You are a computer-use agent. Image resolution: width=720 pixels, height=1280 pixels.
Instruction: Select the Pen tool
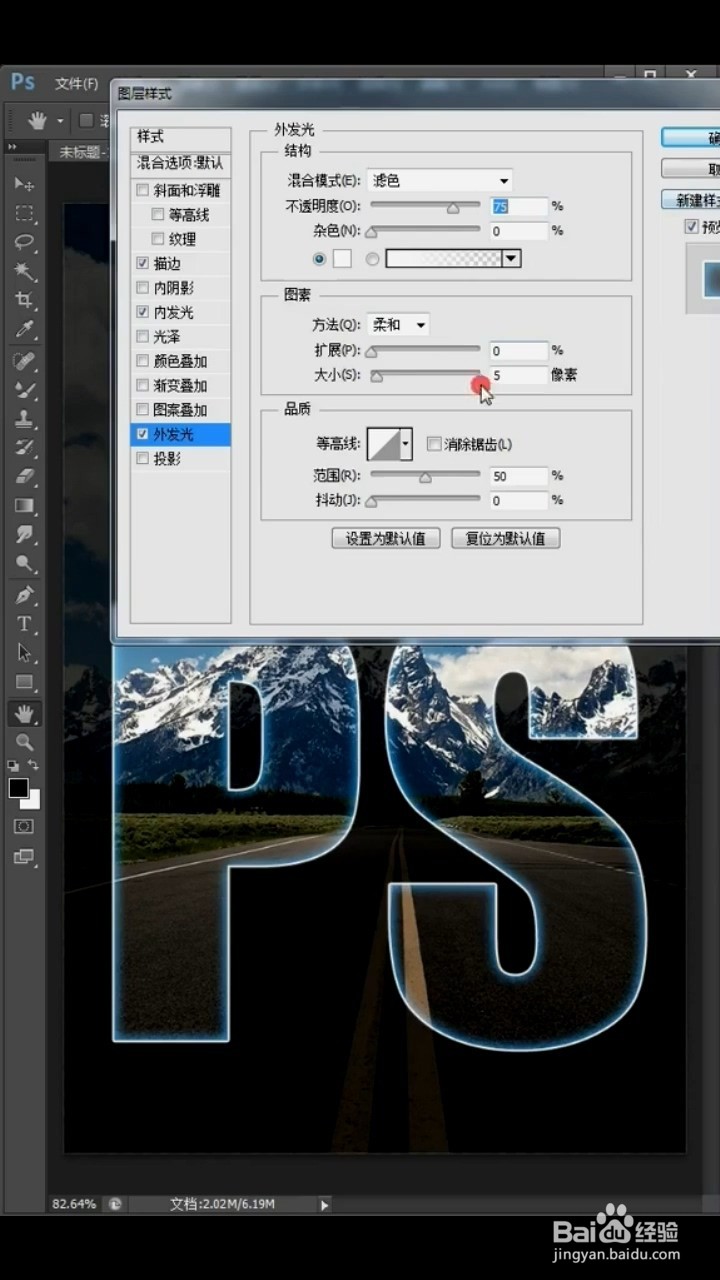point(25,596)
